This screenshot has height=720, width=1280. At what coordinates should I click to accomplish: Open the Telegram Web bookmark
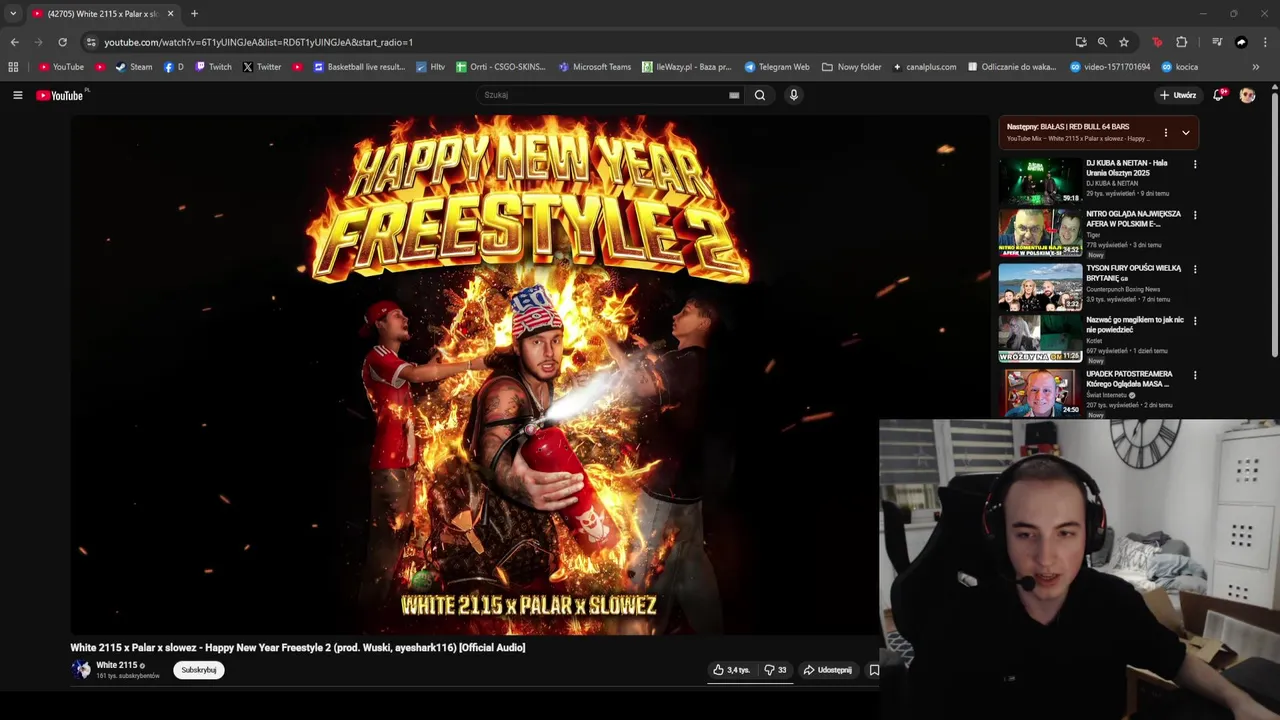point(777,67)
